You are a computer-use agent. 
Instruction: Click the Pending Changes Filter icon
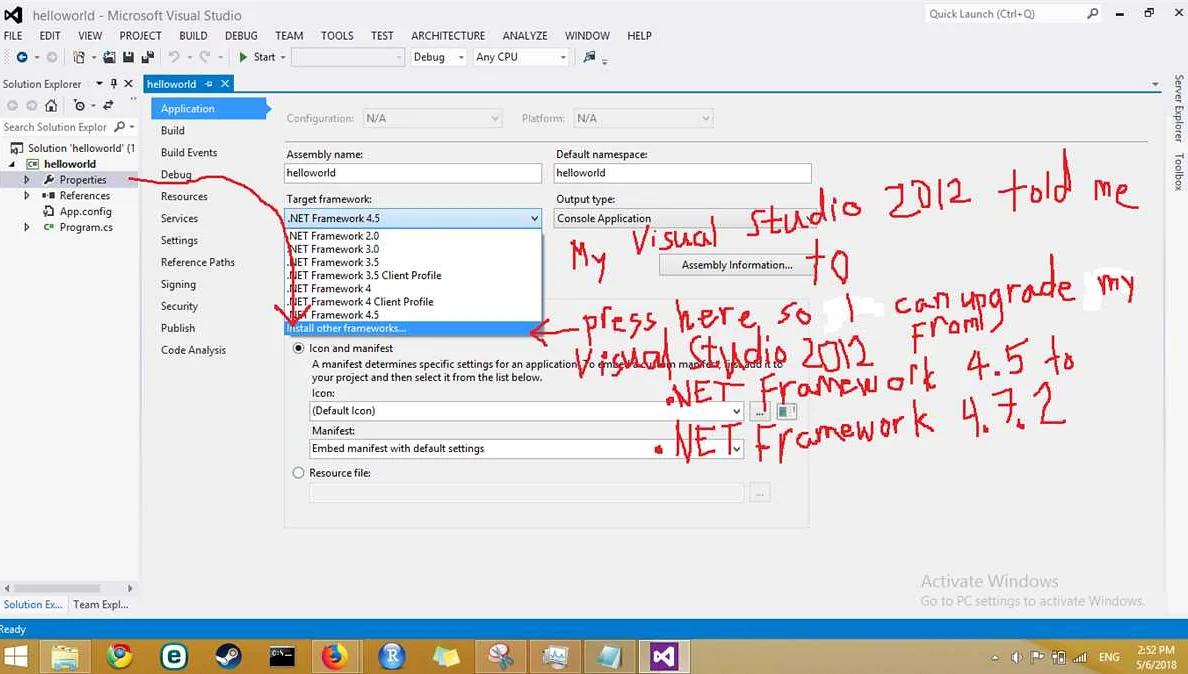[x=79, y=105]
